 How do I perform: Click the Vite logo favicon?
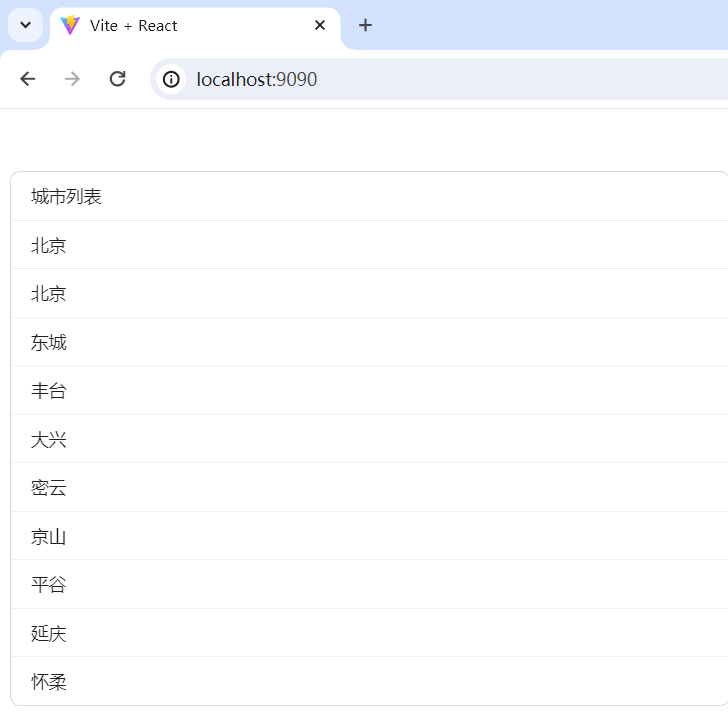pos(70,26)
